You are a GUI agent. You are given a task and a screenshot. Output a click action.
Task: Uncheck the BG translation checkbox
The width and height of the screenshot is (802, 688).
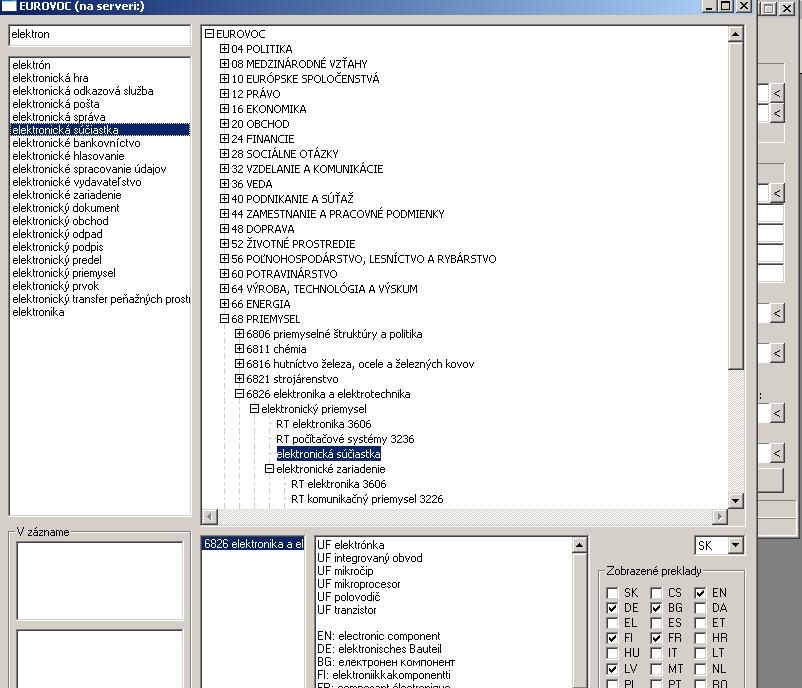tap(656, 608)
